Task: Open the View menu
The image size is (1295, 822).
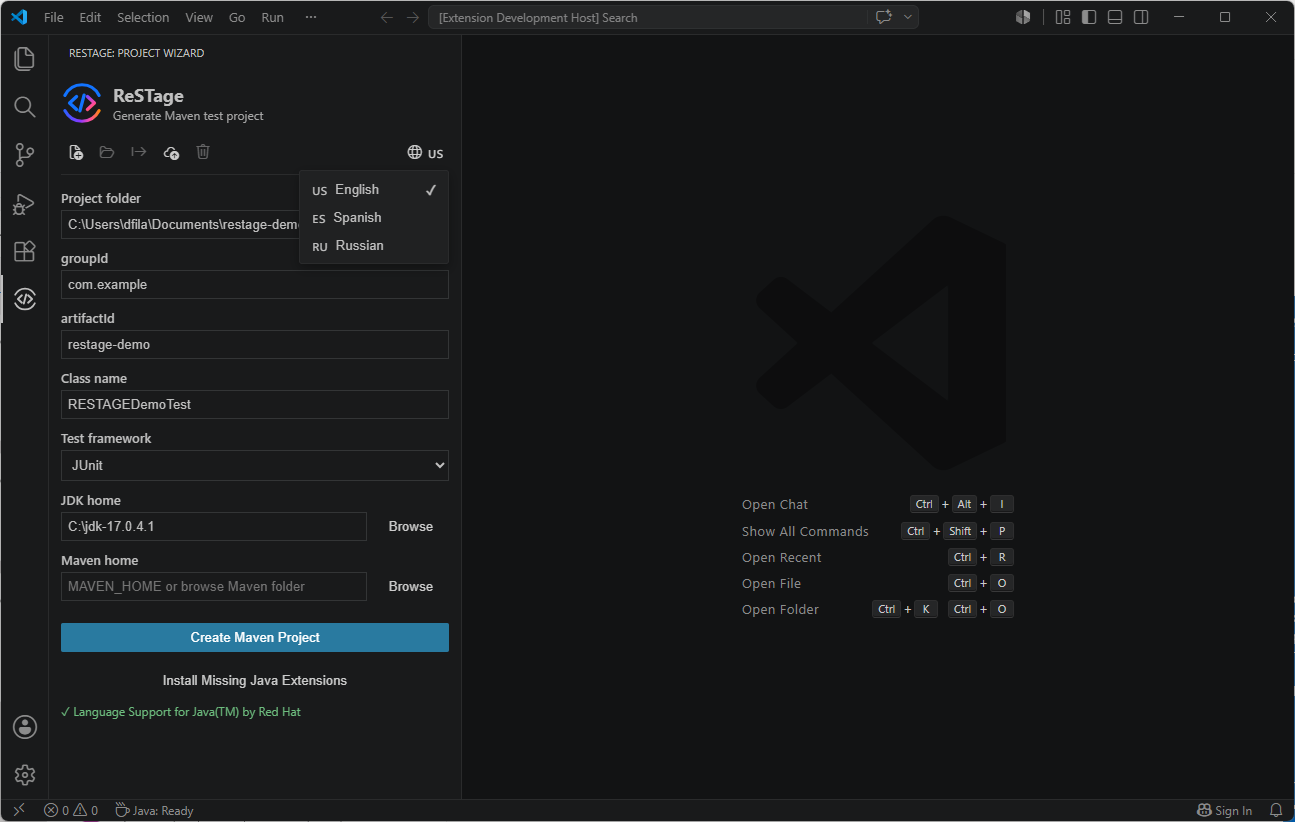Action: (199, 17)
